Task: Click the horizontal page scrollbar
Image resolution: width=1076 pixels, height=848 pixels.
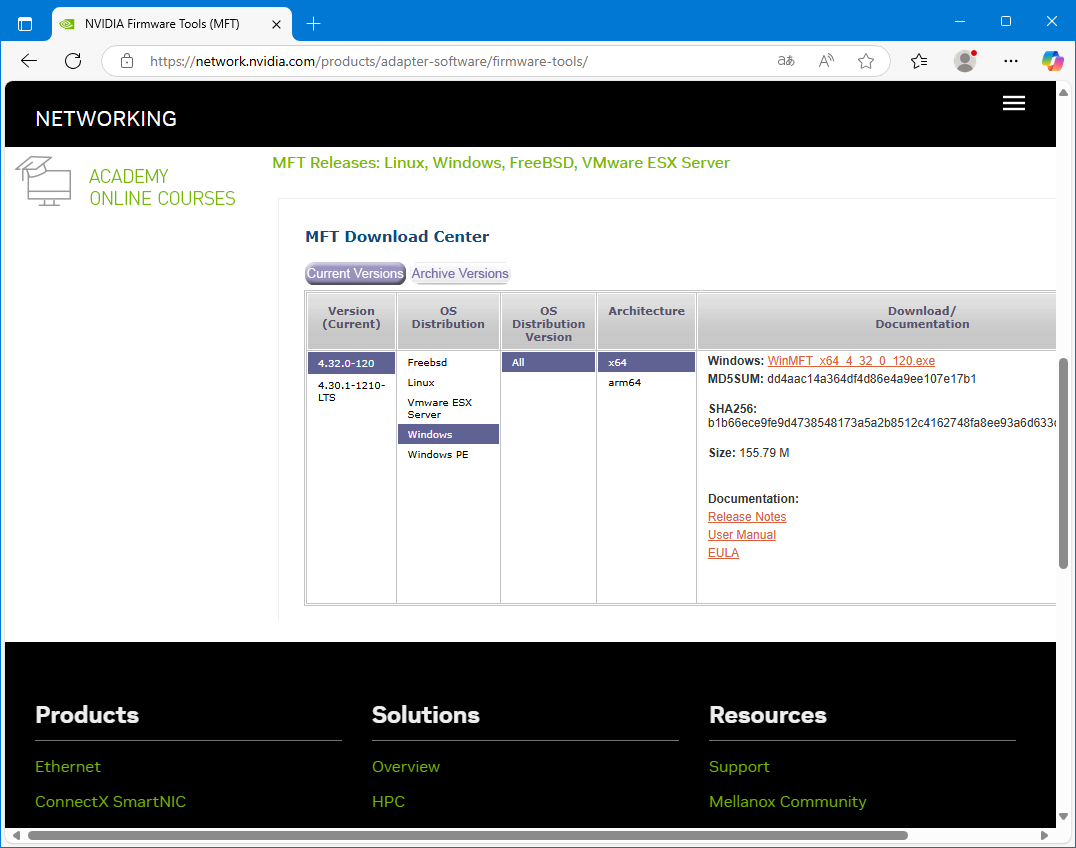Action: tap(467, 835)
